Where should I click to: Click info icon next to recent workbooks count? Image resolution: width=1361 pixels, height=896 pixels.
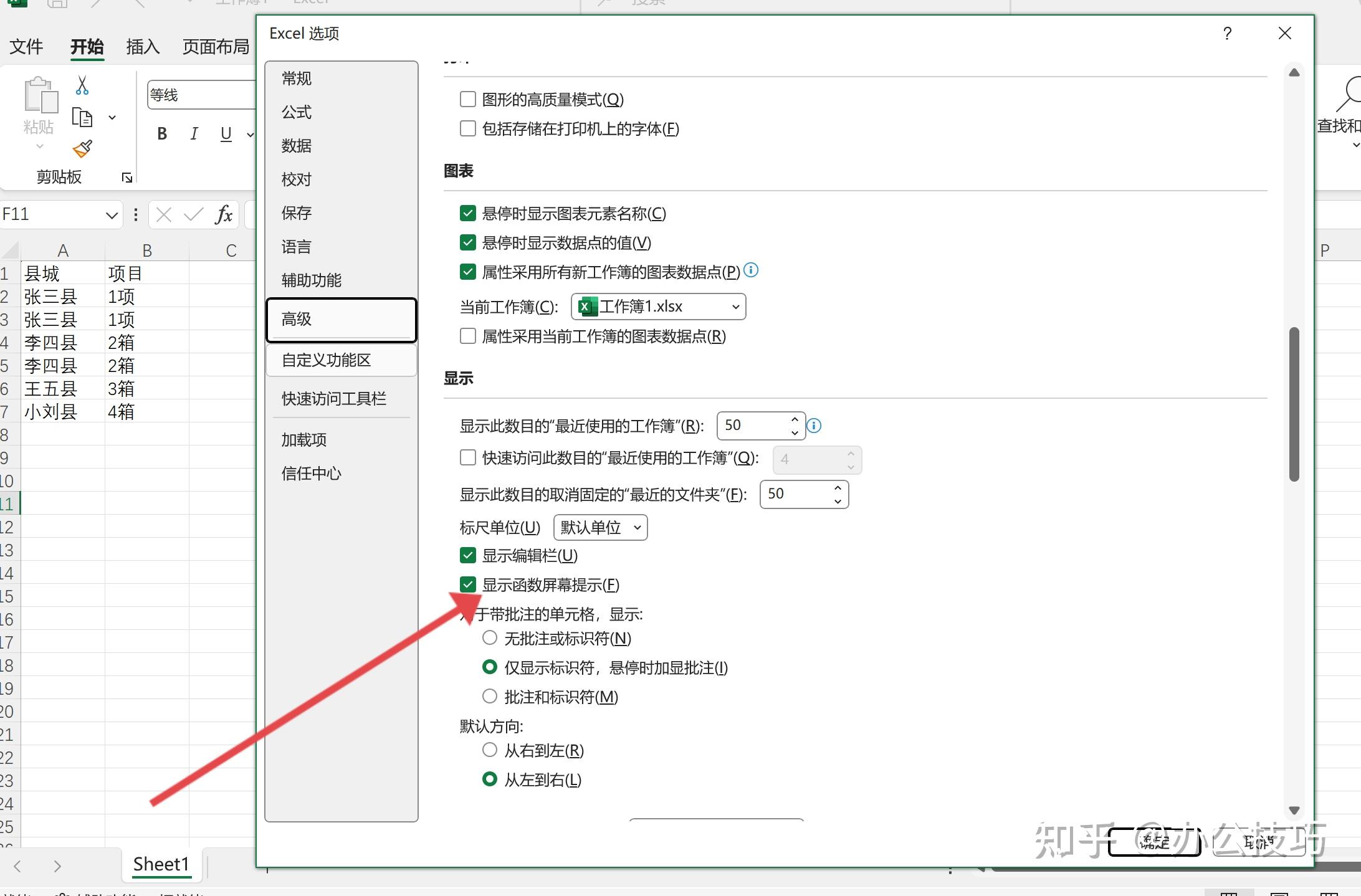coord(814,426)
